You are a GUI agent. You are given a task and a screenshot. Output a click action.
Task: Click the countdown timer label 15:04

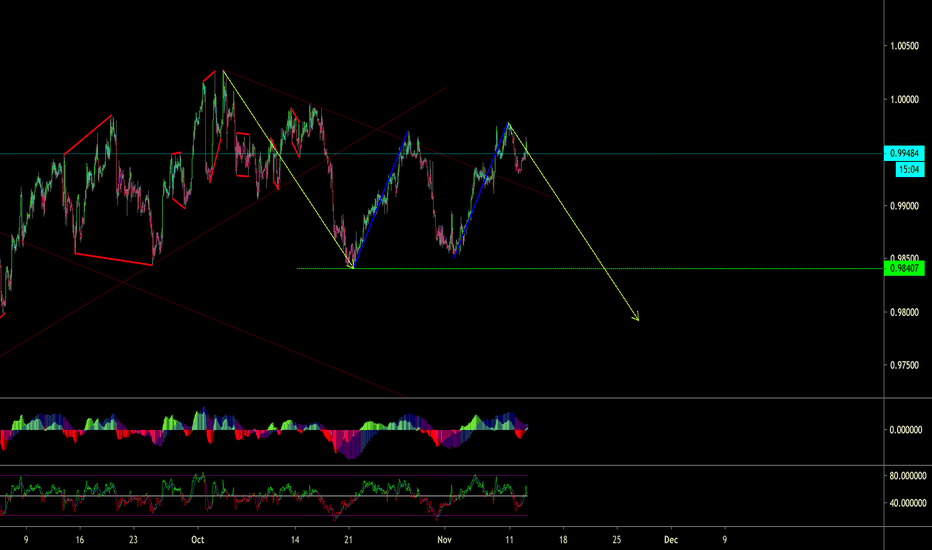[x=909, y=169]
